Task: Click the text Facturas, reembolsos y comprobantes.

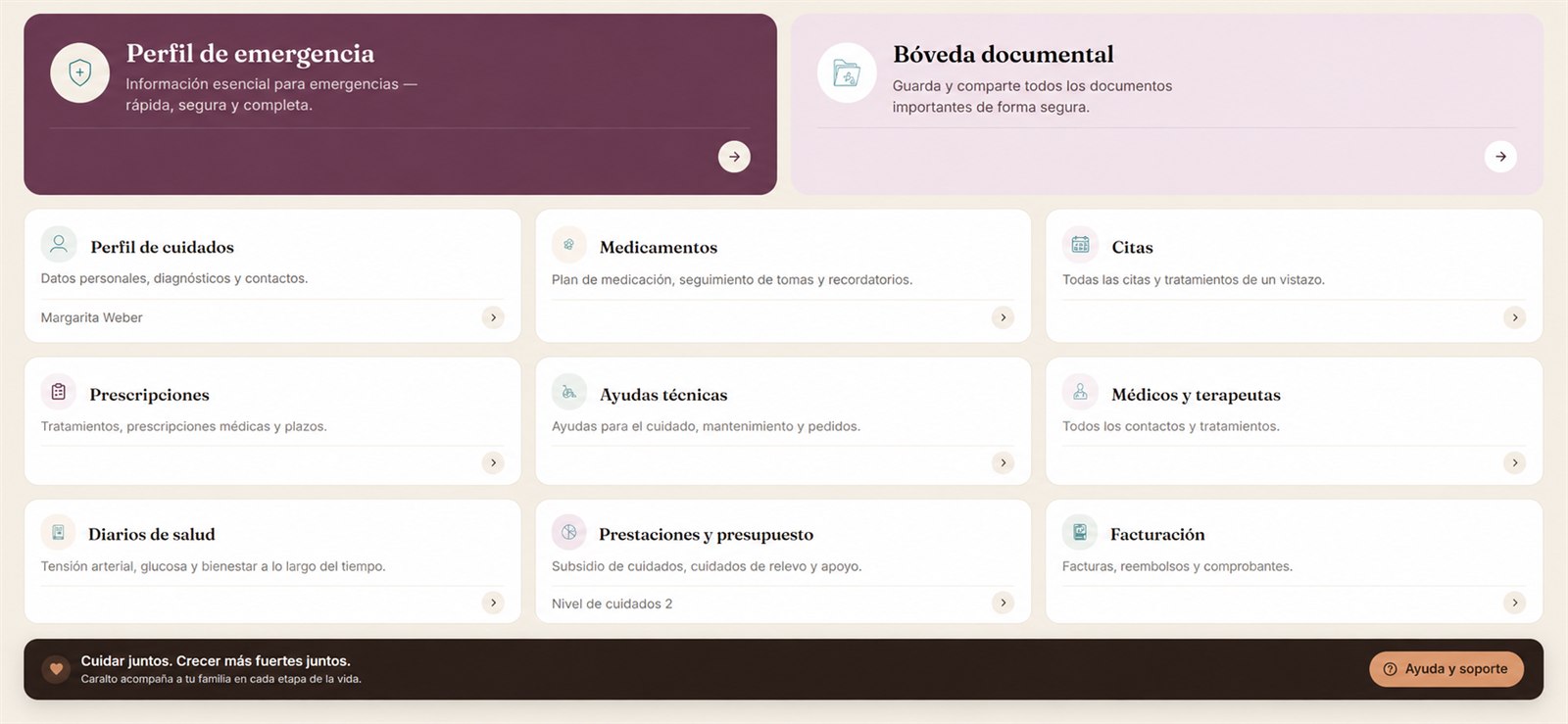Action: click(1177, 566)
